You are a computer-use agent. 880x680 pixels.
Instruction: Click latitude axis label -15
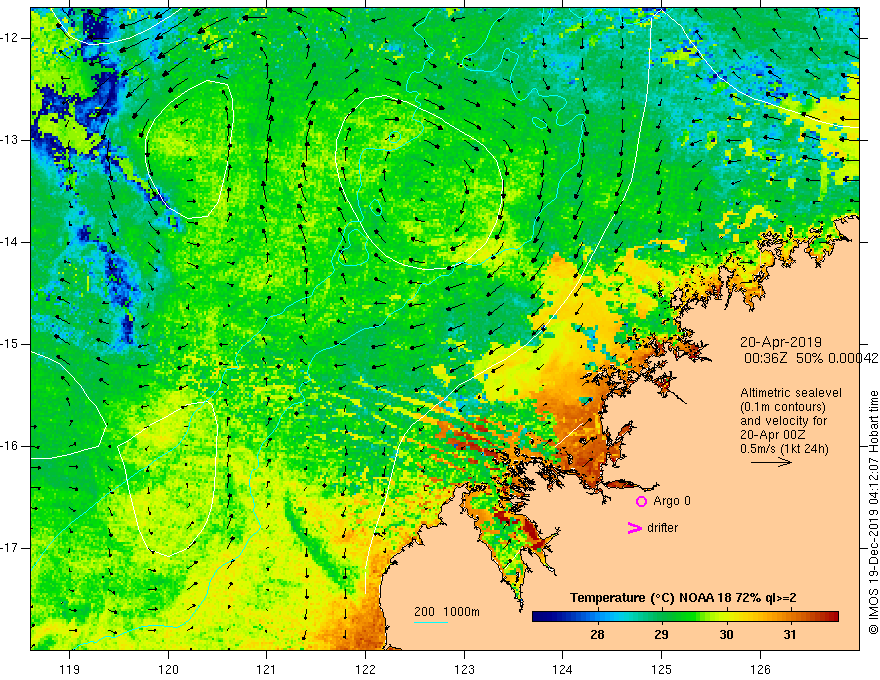(x=11, y=344)
